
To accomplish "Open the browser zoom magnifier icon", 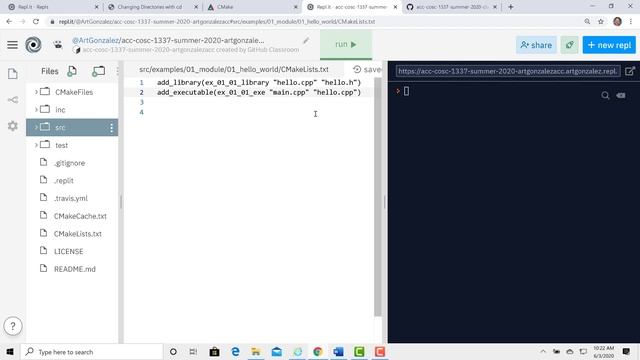I will pos(587,22).
